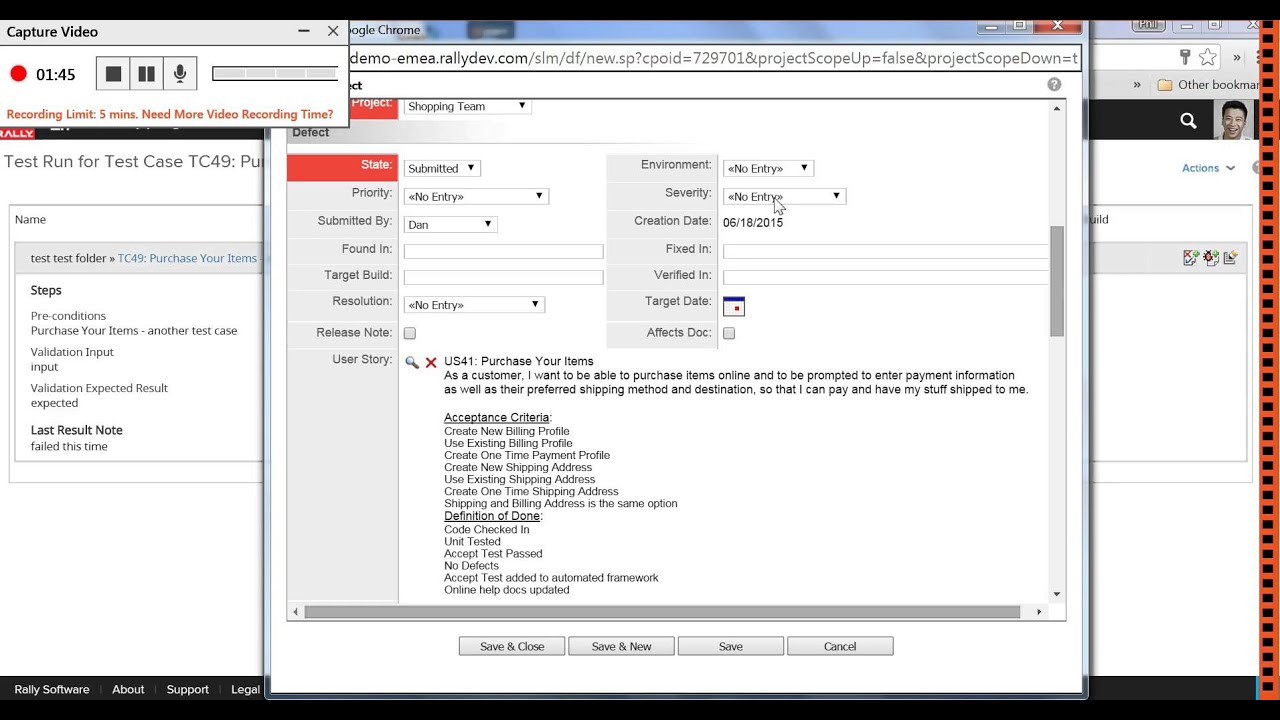Open the Actions dropdown menu
The image size is (1280, 720).
click(x=1208, y=168)
